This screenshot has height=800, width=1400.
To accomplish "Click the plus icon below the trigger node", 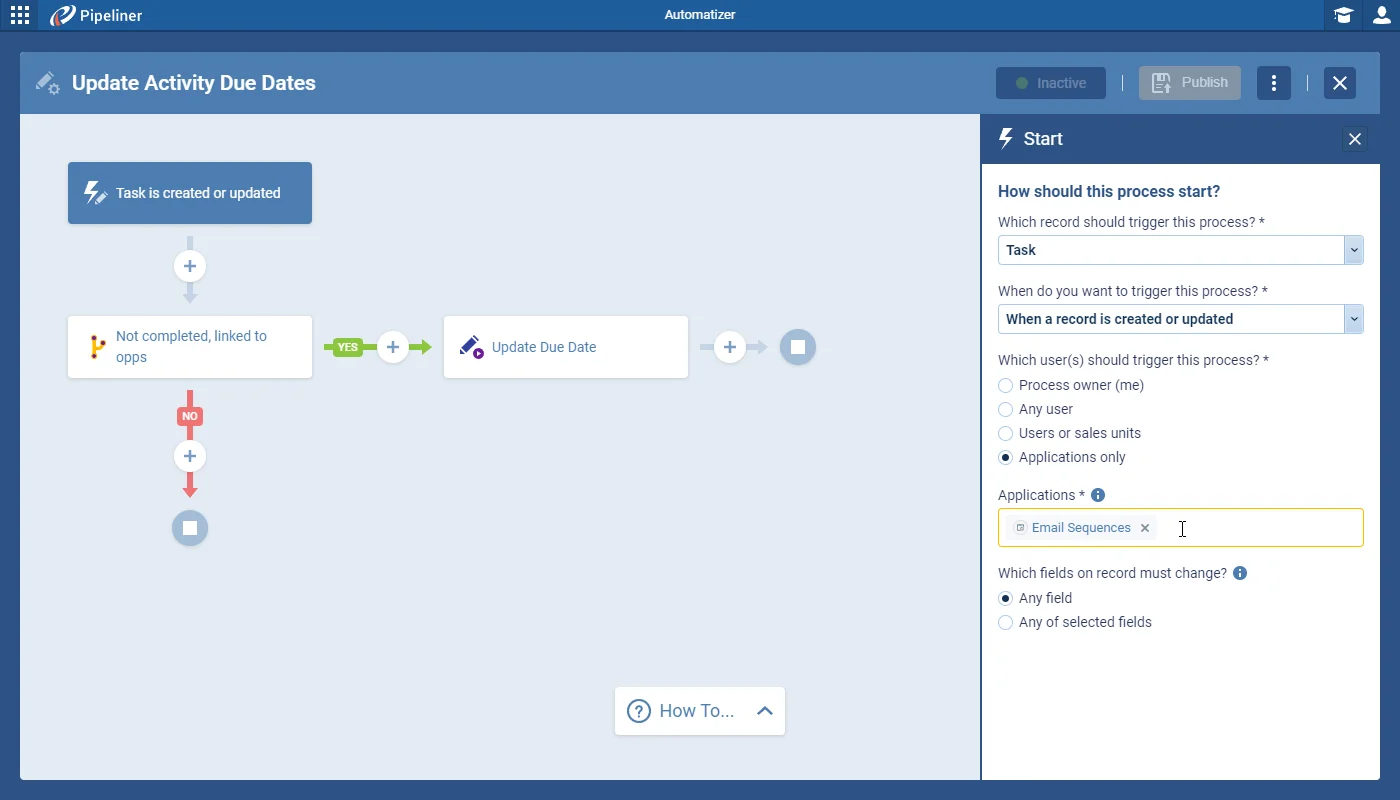I will pos(190,266).
